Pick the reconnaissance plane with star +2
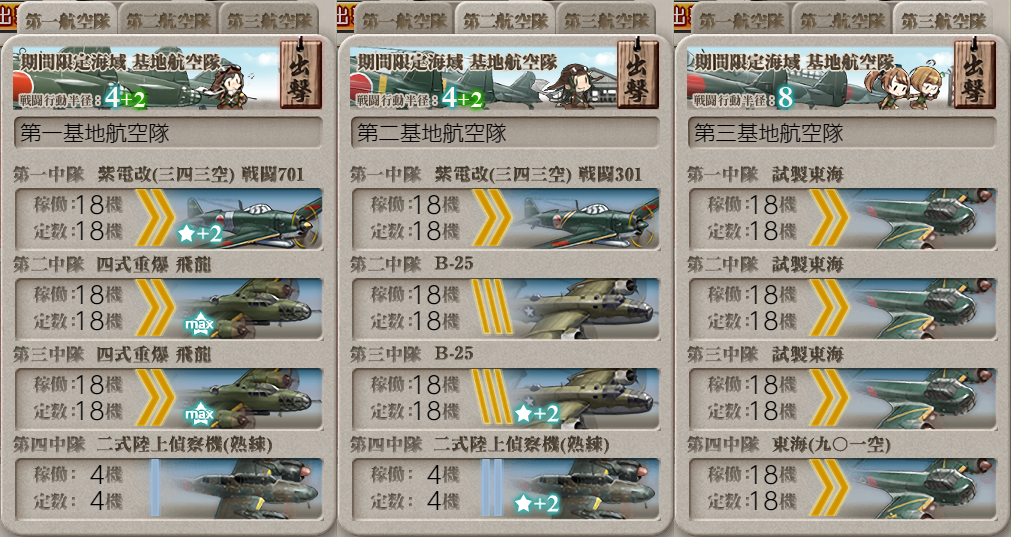The height and width of the screenshot is (537, 1011). pos(506,489)
